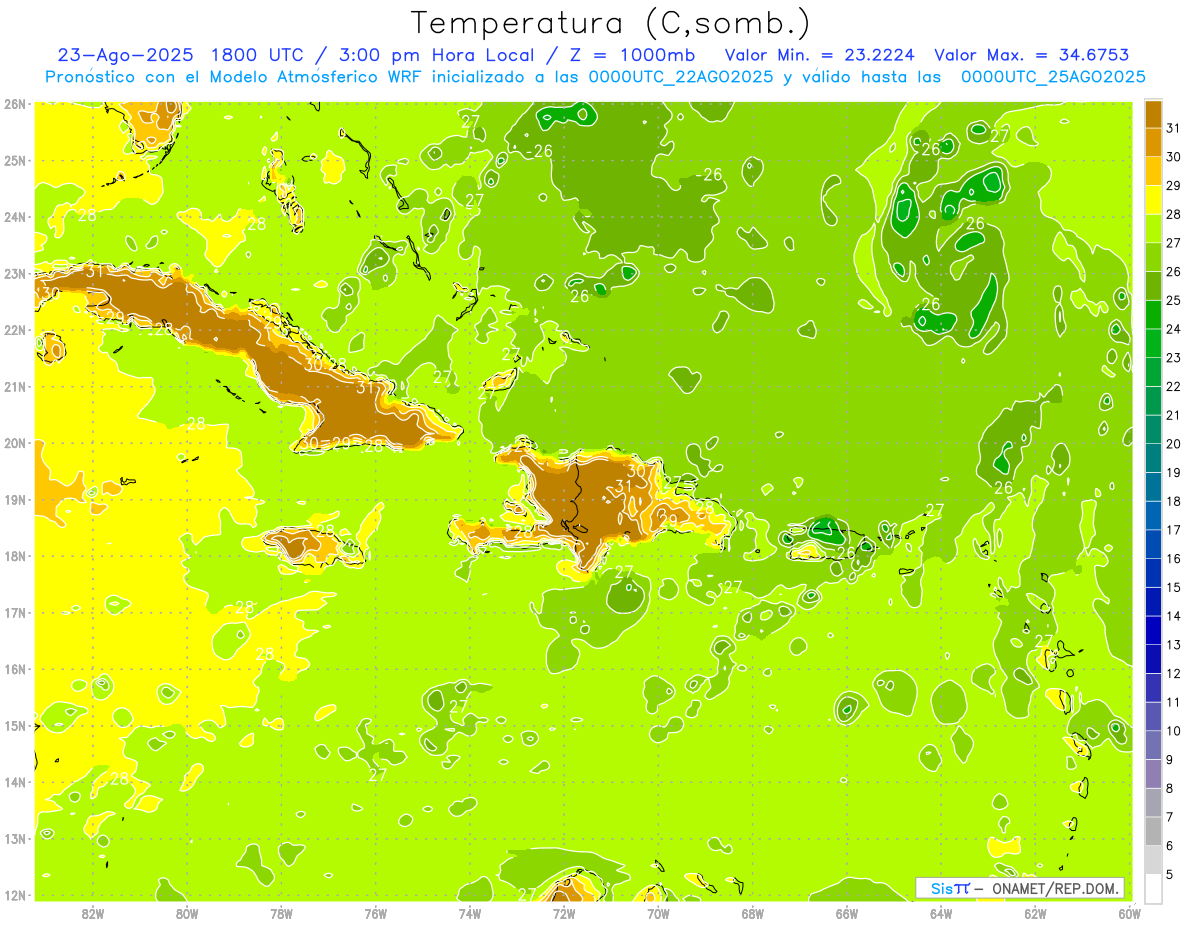Click the '31' label on the color bar

(x=1174, y=127)
